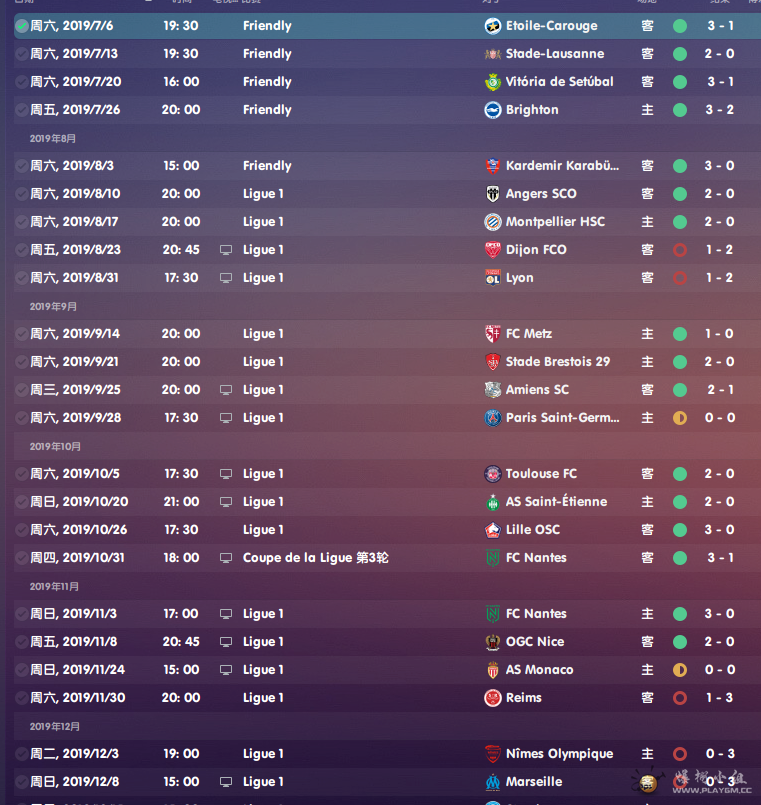Open the Lille OSC team link
The width and height of the screenshot is (761, 805).
pyautogui.click(x=533, y=530)
